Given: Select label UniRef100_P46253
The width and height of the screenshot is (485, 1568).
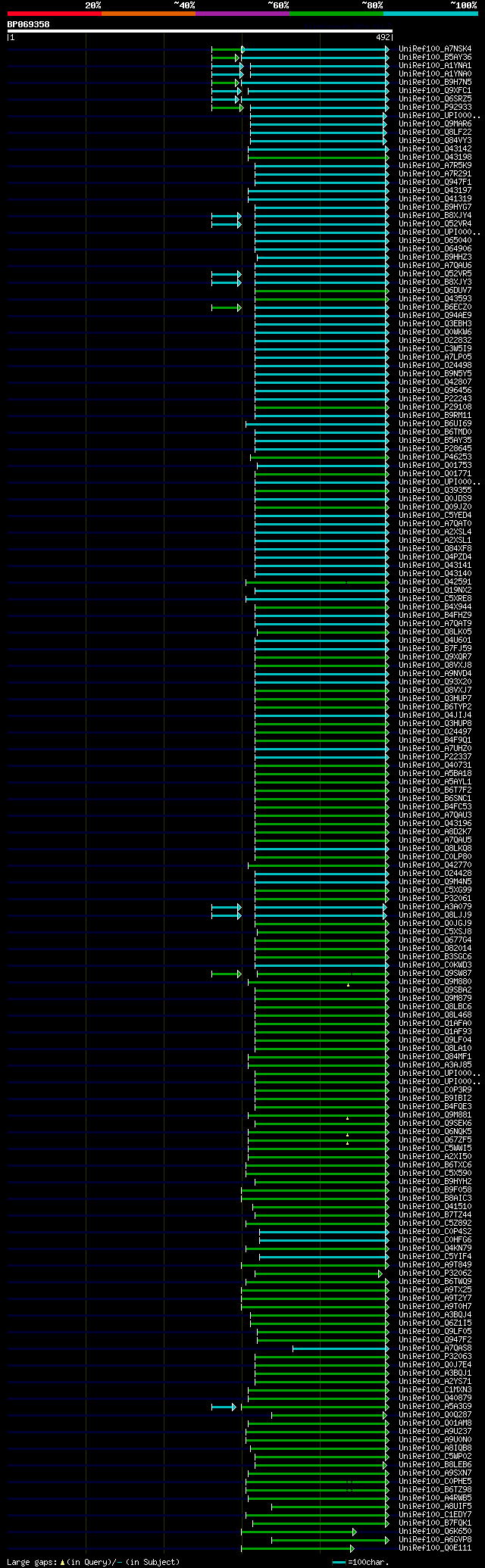Looking at the screenshot, I should coord(435,457).
